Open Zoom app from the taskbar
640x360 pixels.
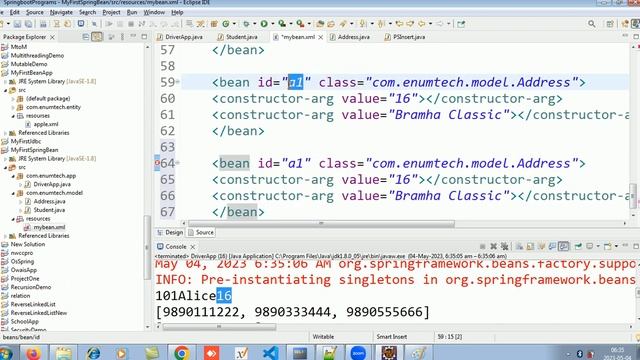coord(358,353)
